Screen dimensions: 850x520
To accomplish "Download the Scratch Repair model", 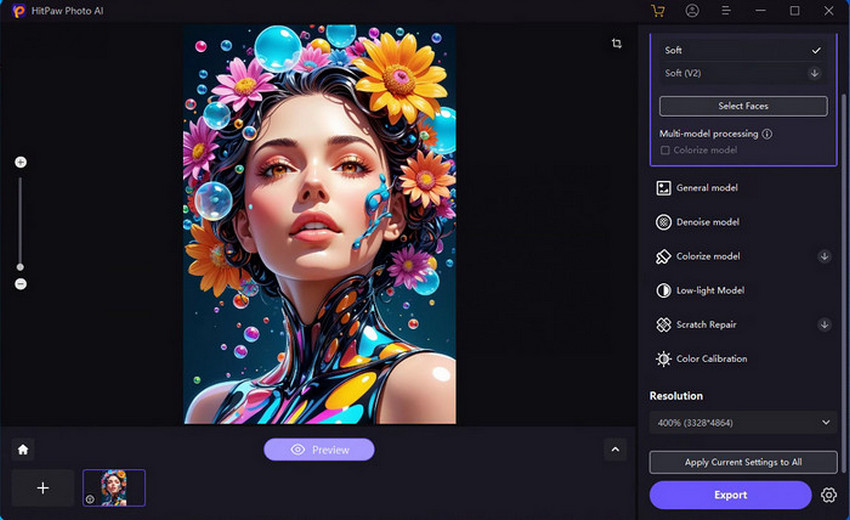I will click(824, 325).
